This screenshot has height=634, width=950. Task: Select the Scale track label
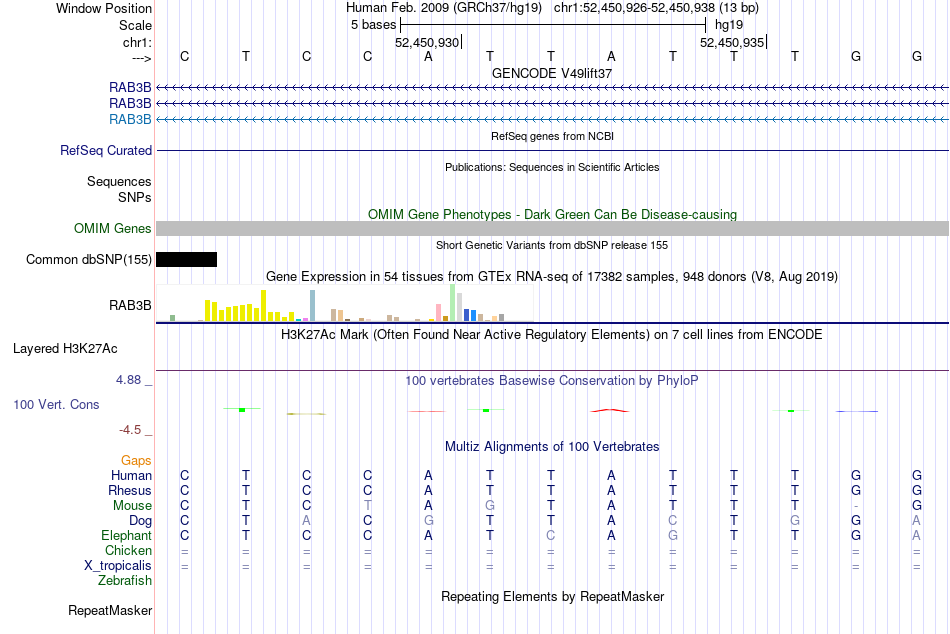pos(135,25)
